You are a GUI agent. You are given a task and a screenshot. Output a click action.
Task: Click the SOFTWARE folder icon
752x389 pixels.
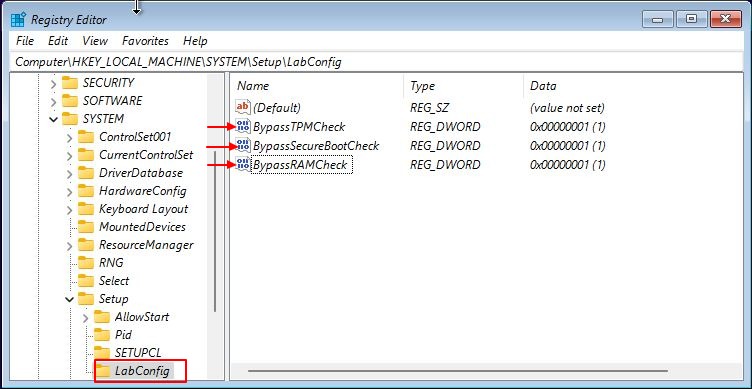[x=70, y=101]
